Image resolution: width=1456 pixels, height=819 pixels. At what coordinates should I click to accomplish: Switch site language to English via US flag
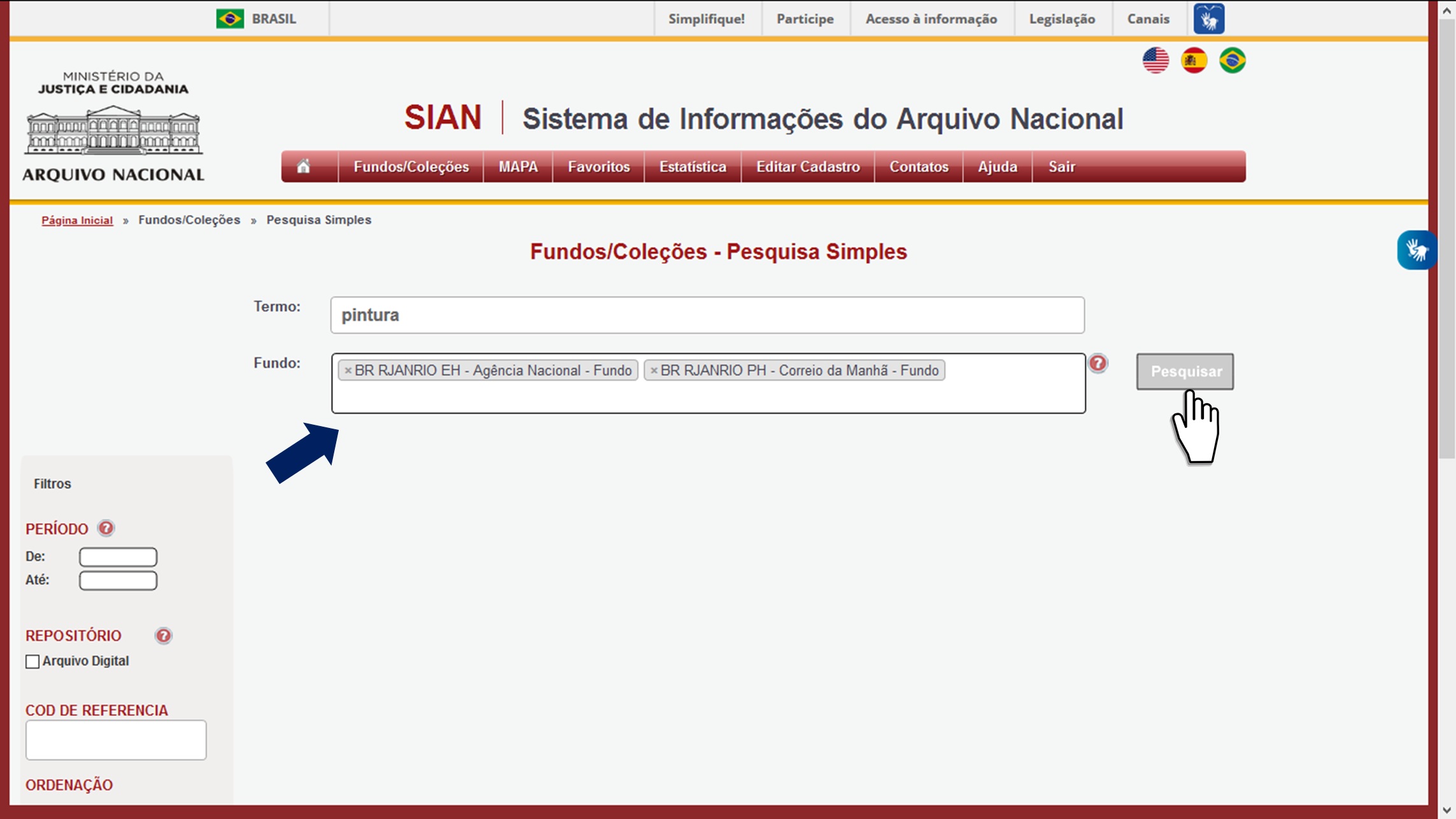[x=1157, y=60]
